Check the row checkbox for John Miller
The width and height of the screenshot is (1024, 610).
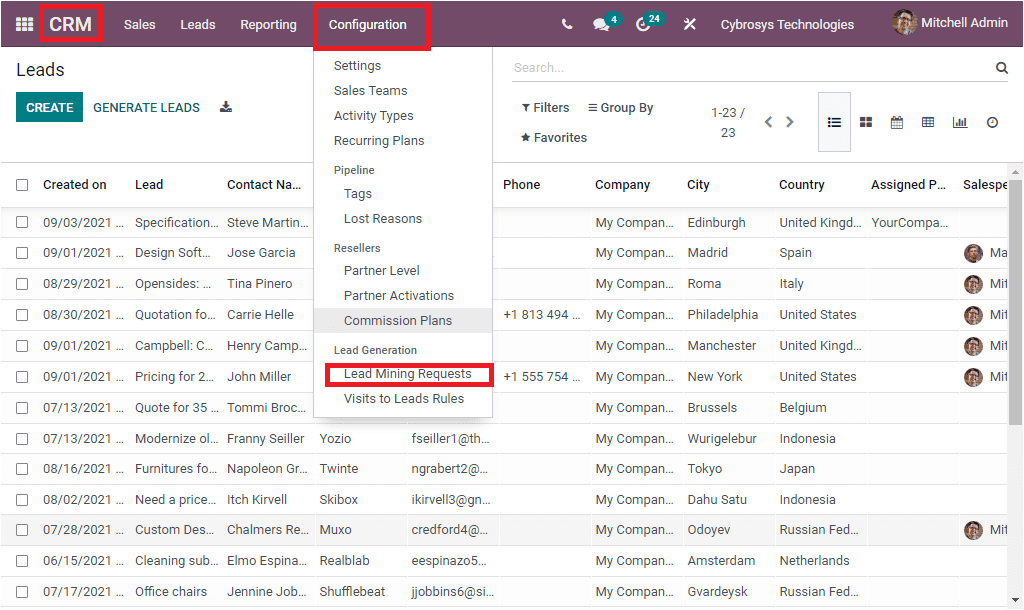pos(22,376)
